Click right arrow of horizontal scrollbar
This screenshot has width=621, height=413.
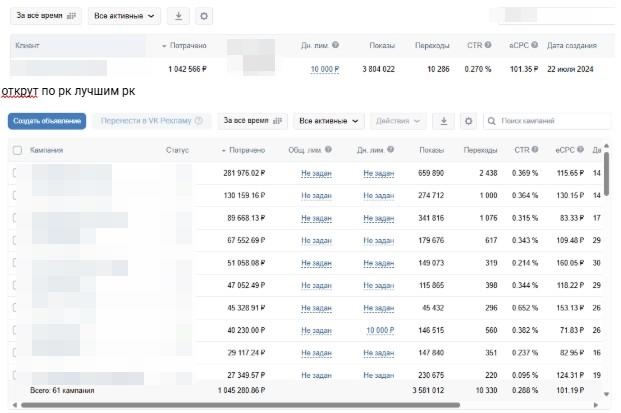pyautogui.click(x=596, y=405)
